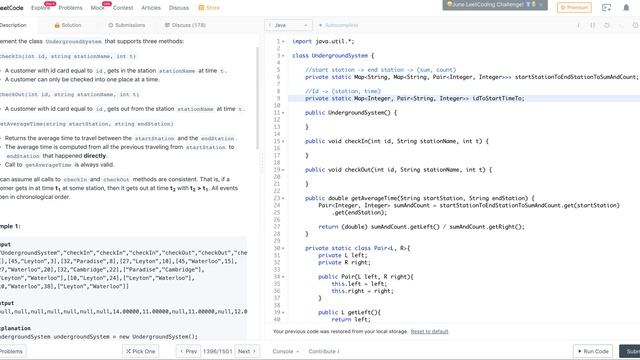
Task: Open the Submissions tab
Action: pyautogui.click(x=127, y=25)
